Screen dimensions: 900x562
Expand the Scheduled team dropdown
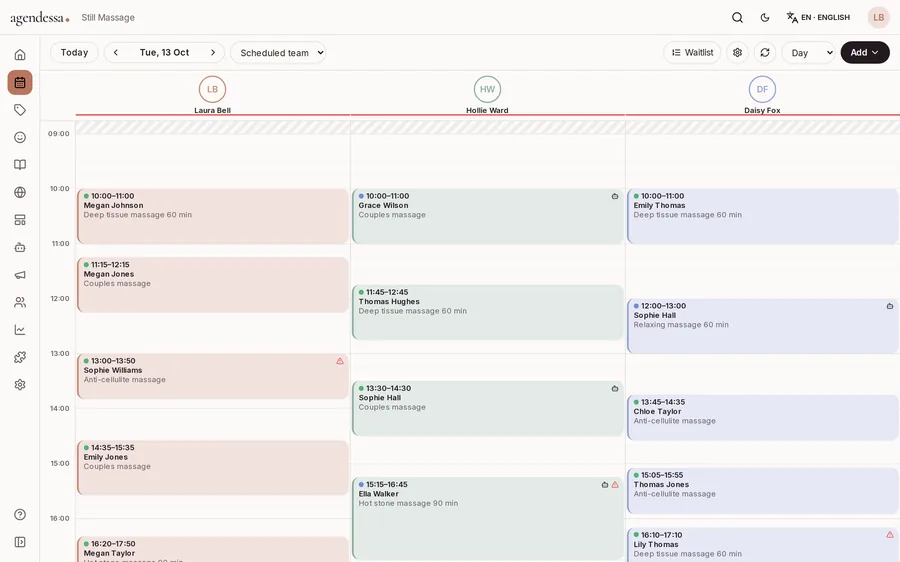[278, 52]
